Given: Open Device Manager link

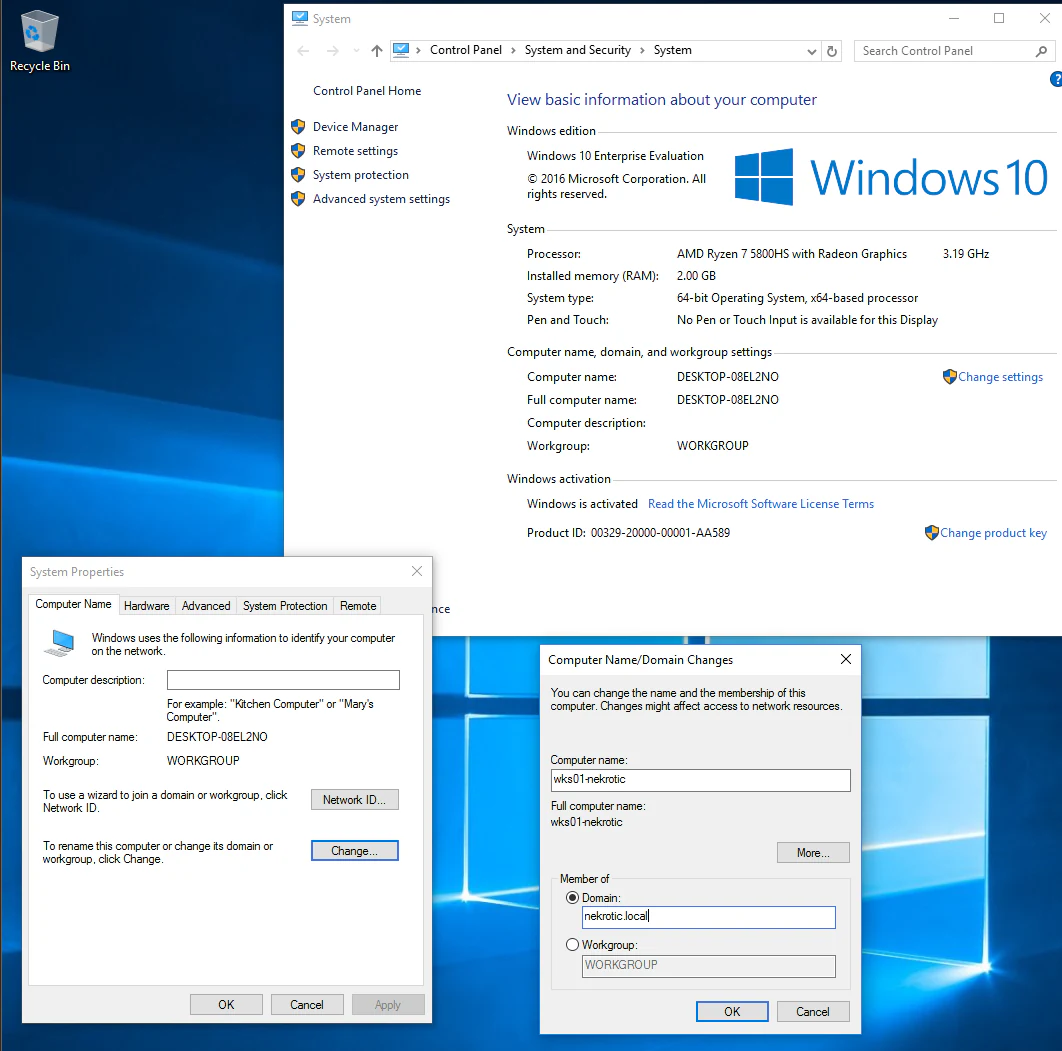Looking at the screenshot, I should click(356, 127).
